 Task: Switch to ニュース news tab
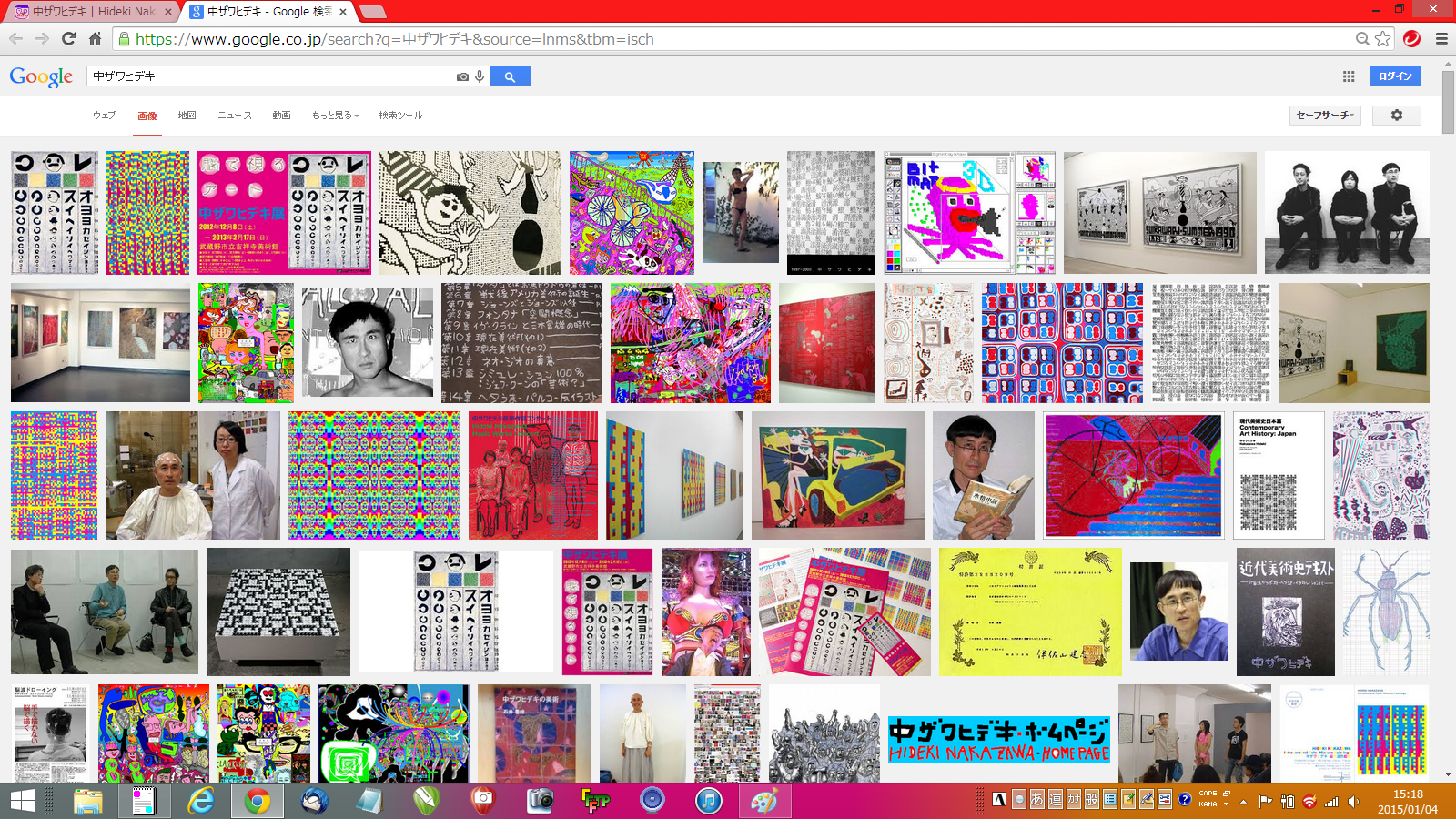(235, 116)
